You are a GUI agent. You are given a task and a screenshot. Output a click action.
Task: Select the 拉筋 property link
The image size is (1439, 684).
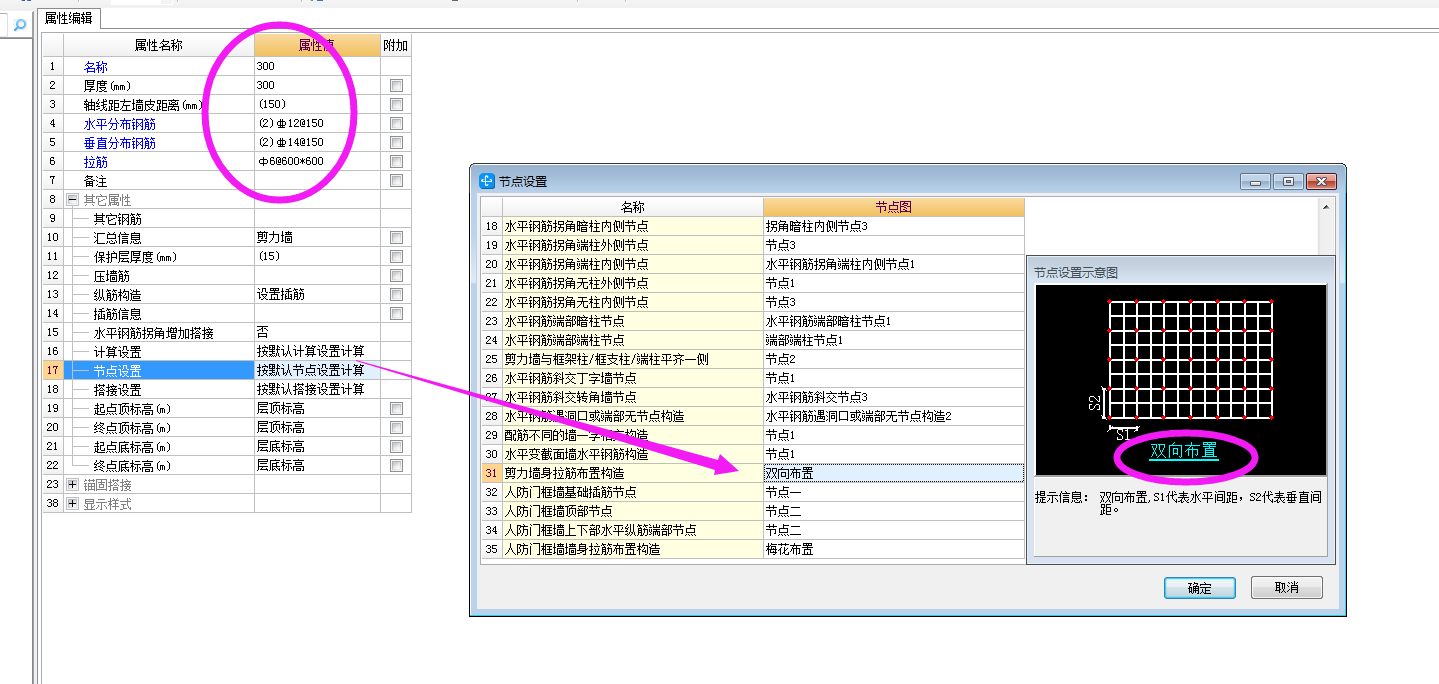(x=96, y=161)
